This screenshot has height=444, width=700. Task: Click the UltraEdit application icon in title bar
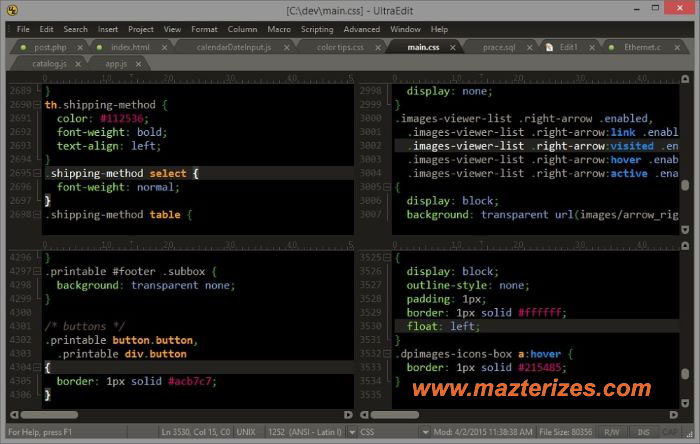(12, 10)
